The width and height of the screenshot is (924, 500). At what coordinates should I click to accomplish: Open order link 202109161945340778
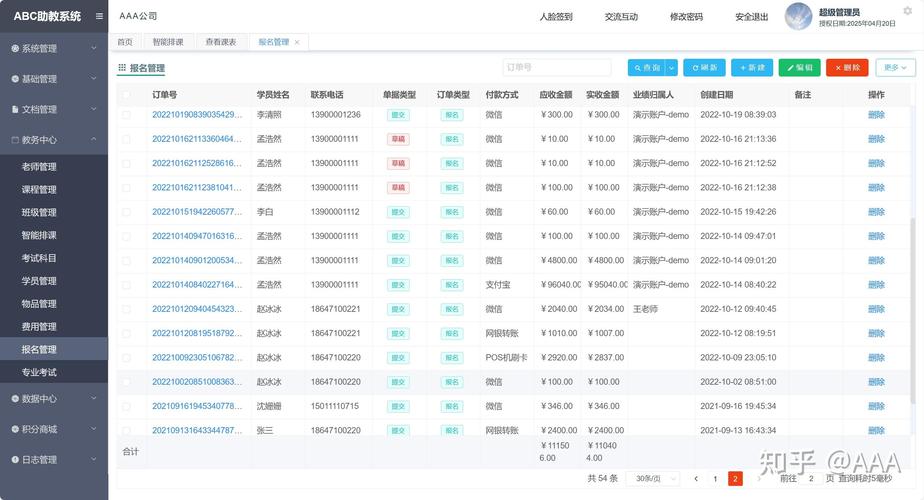(197, 406)
